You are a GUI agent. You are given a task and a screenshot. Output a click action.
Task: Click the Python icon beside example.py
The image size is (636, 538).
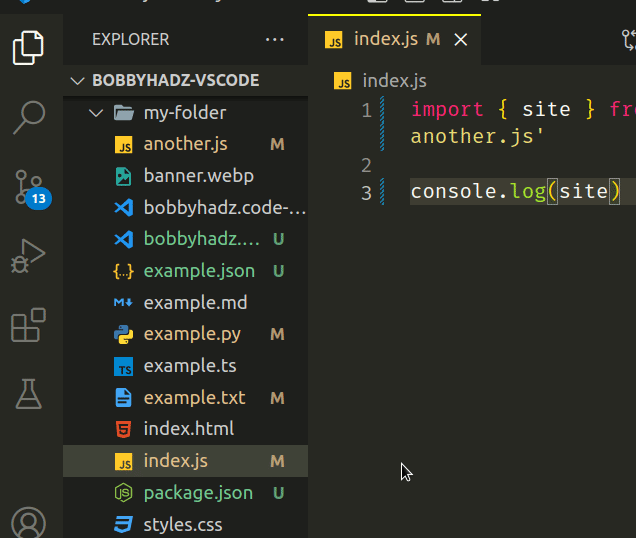pyautogui.click(x=123, y=334)
